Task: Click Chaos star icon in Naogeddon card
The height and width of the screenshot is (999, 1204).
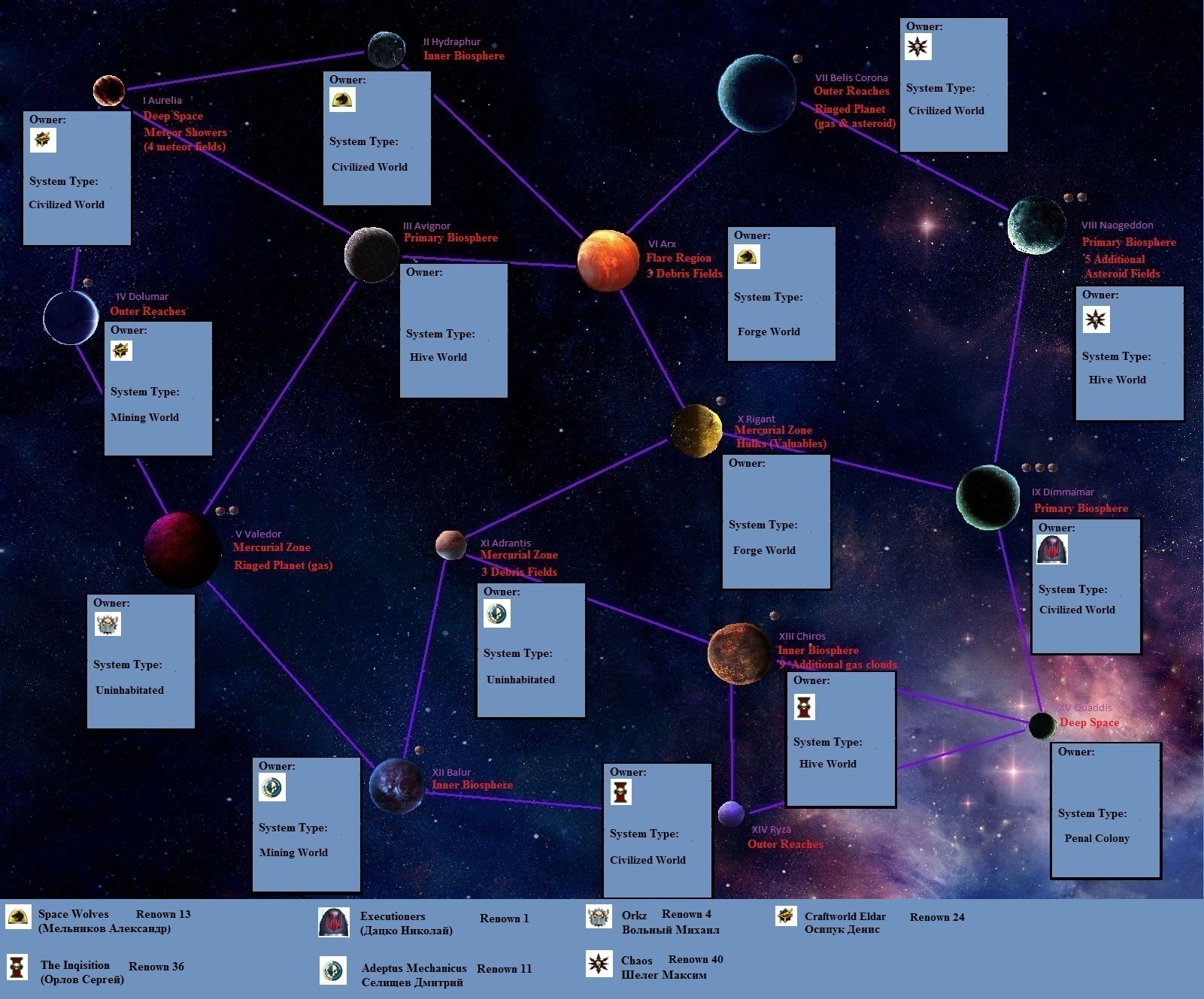Action: coord(1096,319)
